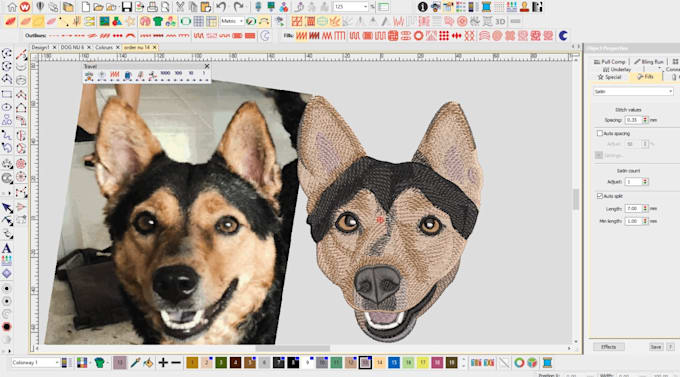Open the Special tab in Object Properties
Screen dimensions: 680x377
[x=609, y=77]
